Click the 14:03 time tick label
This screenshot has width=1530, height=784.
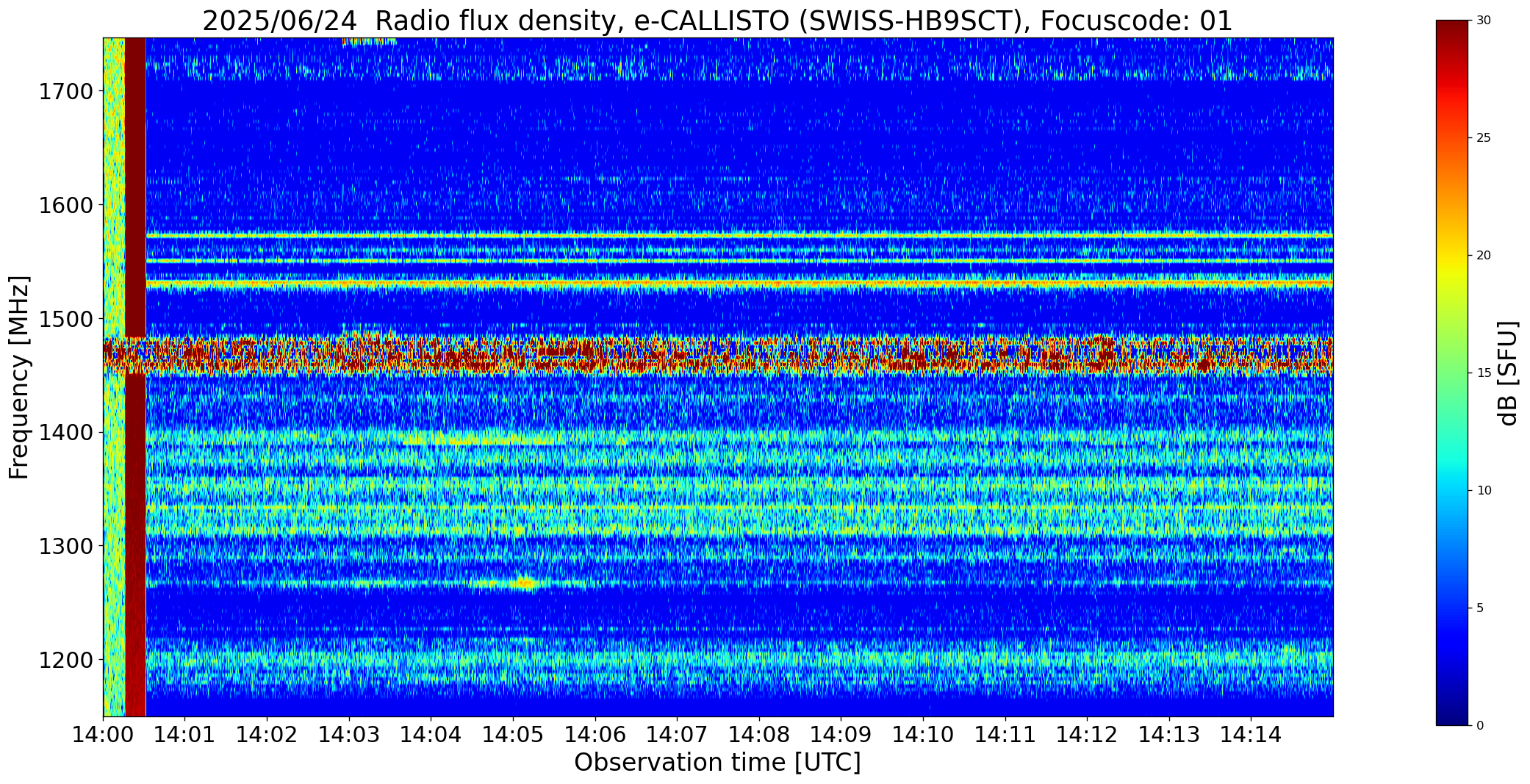click(x=349, y=735)
